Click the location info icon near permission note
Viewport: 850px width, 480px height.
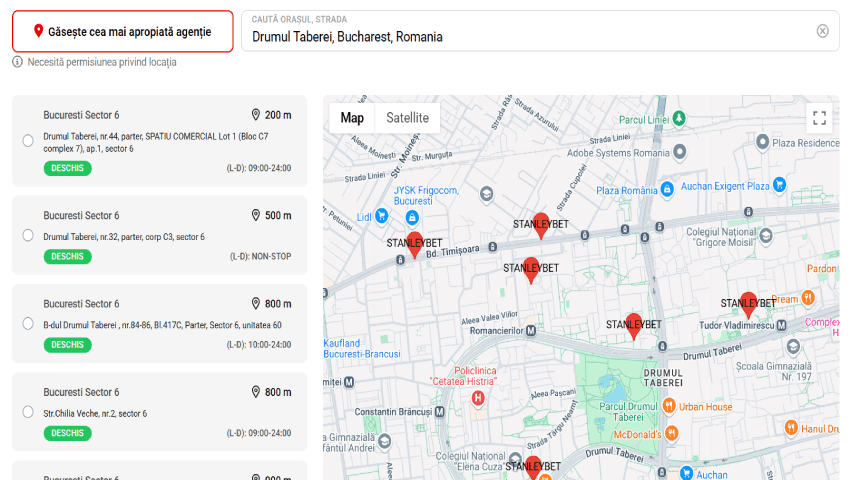click(x=17, y=62)
